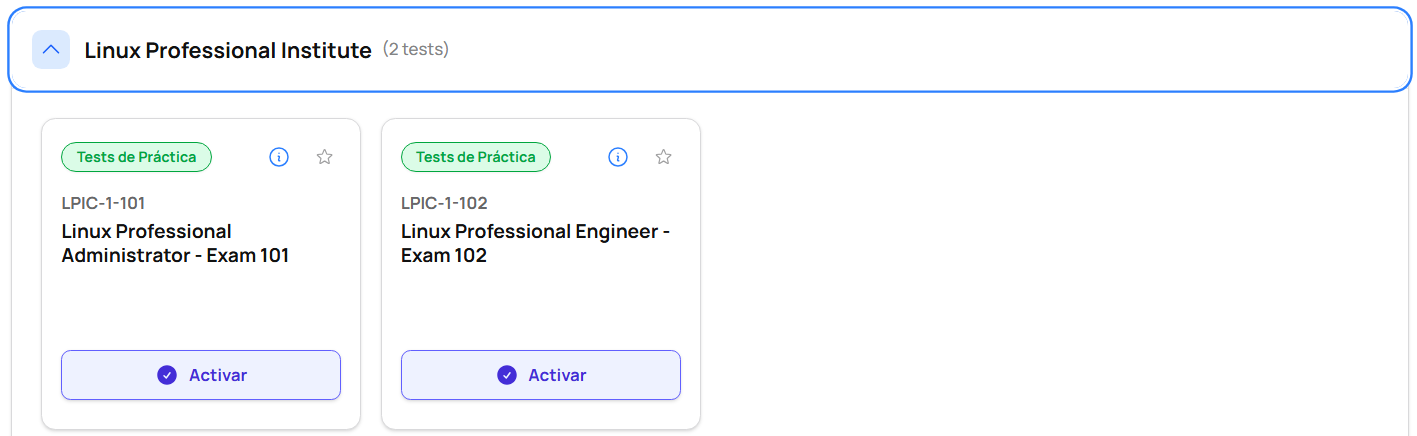Click the LPIC-1-102 exam code text
The image size is (1417, 436).
pyautogui.click(x=444, y=203)
